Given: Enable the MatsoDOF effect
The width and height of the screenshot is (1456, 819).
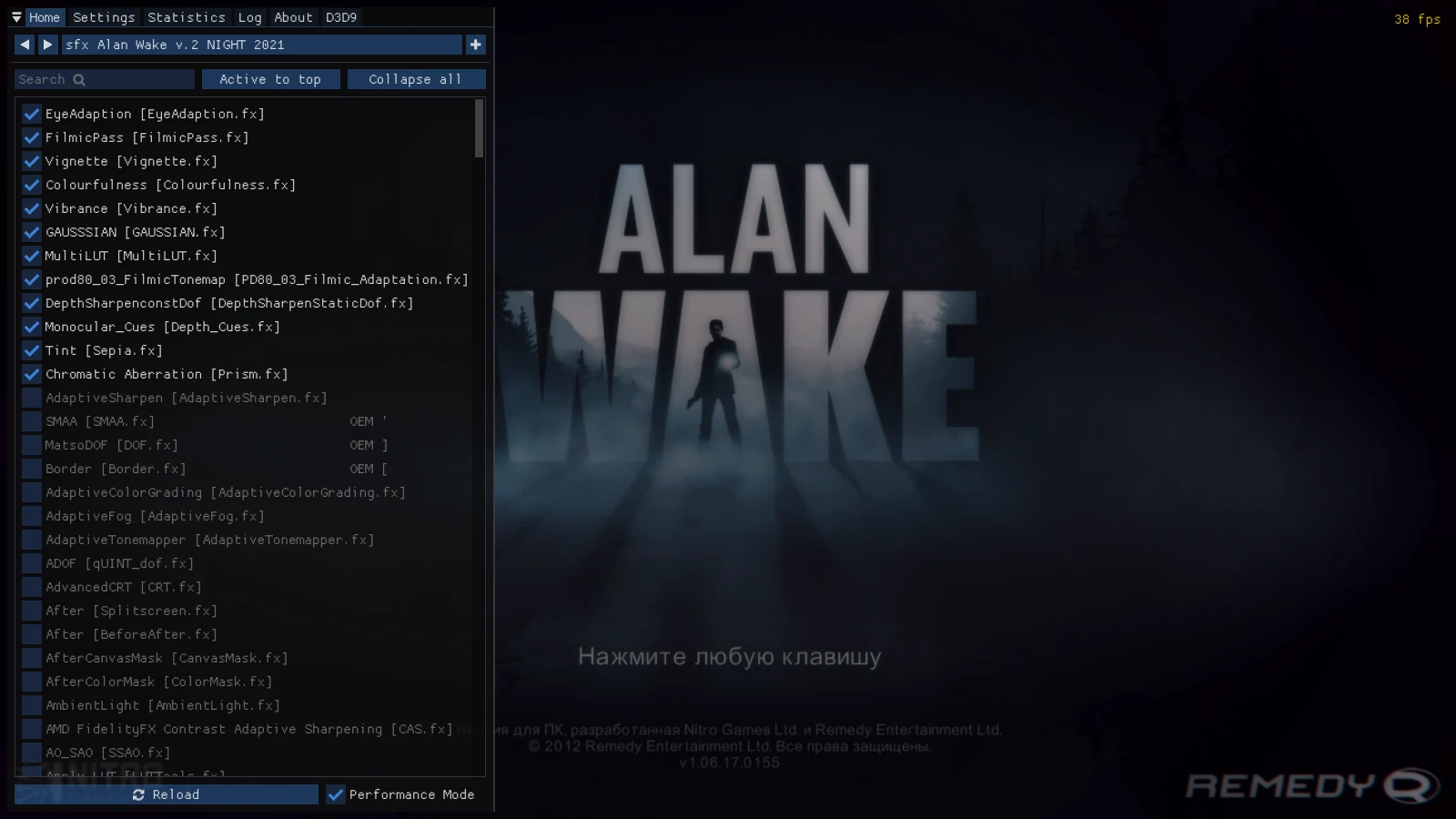Looking at the screenshot, I should (x=31, y=445).
